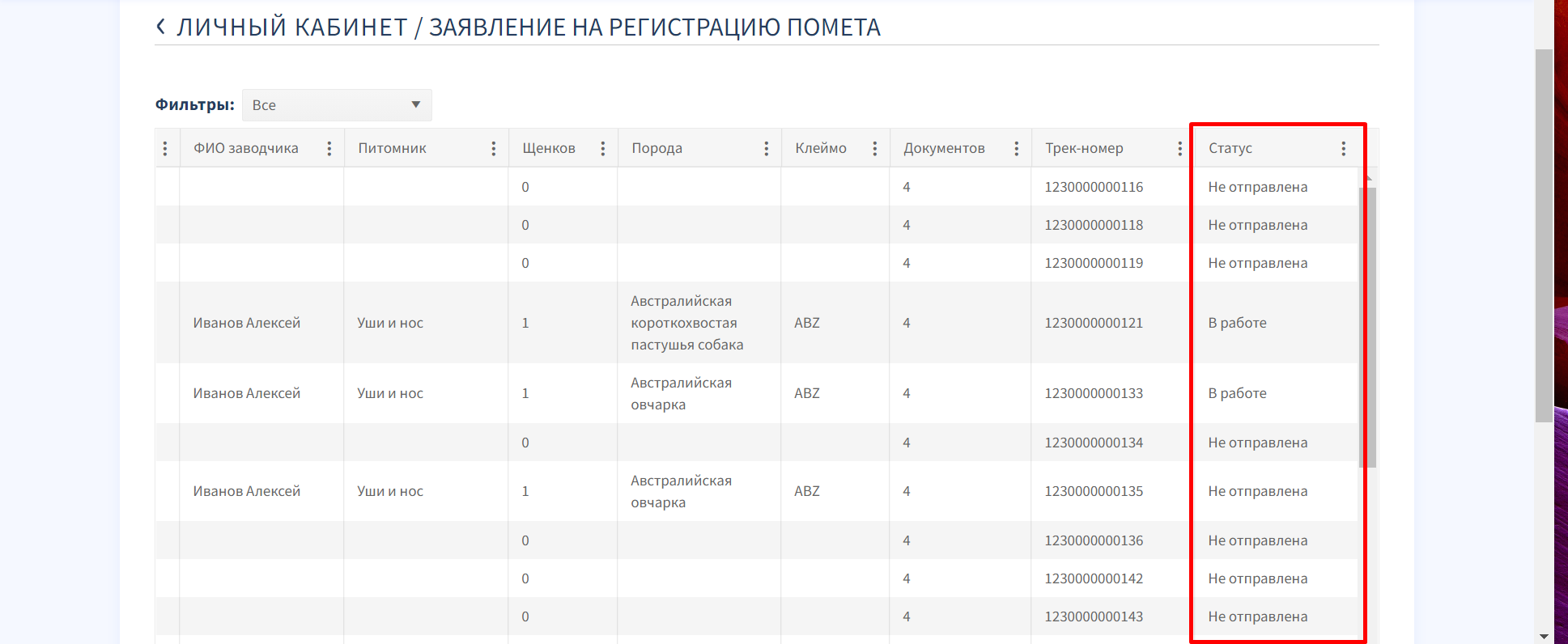Open column menu for Порода
The image size is (1568, 644).
point(766,148)
